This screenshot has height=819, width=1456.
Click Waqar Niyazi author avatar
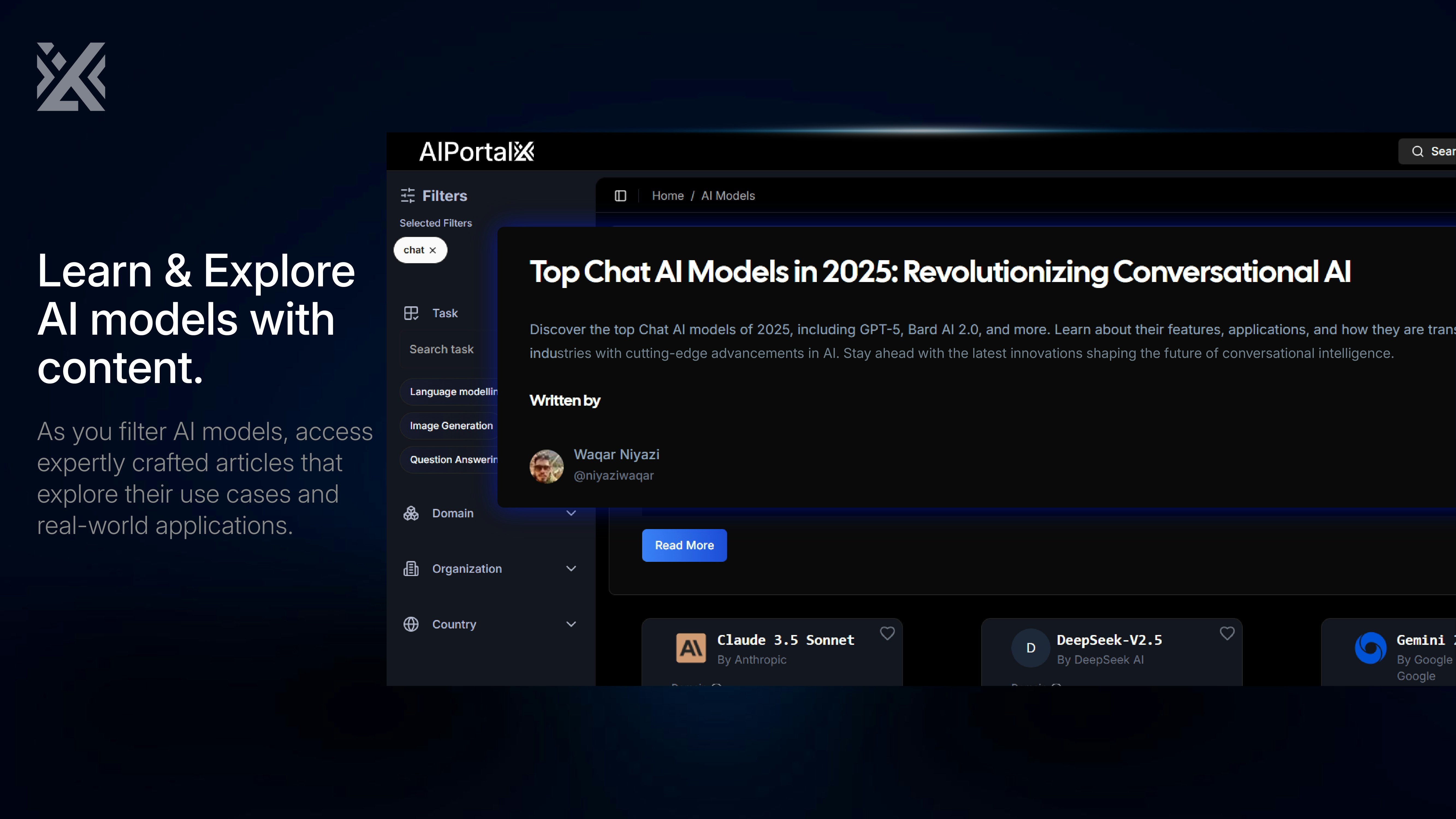pyautogui.click(x=546, y=466)
